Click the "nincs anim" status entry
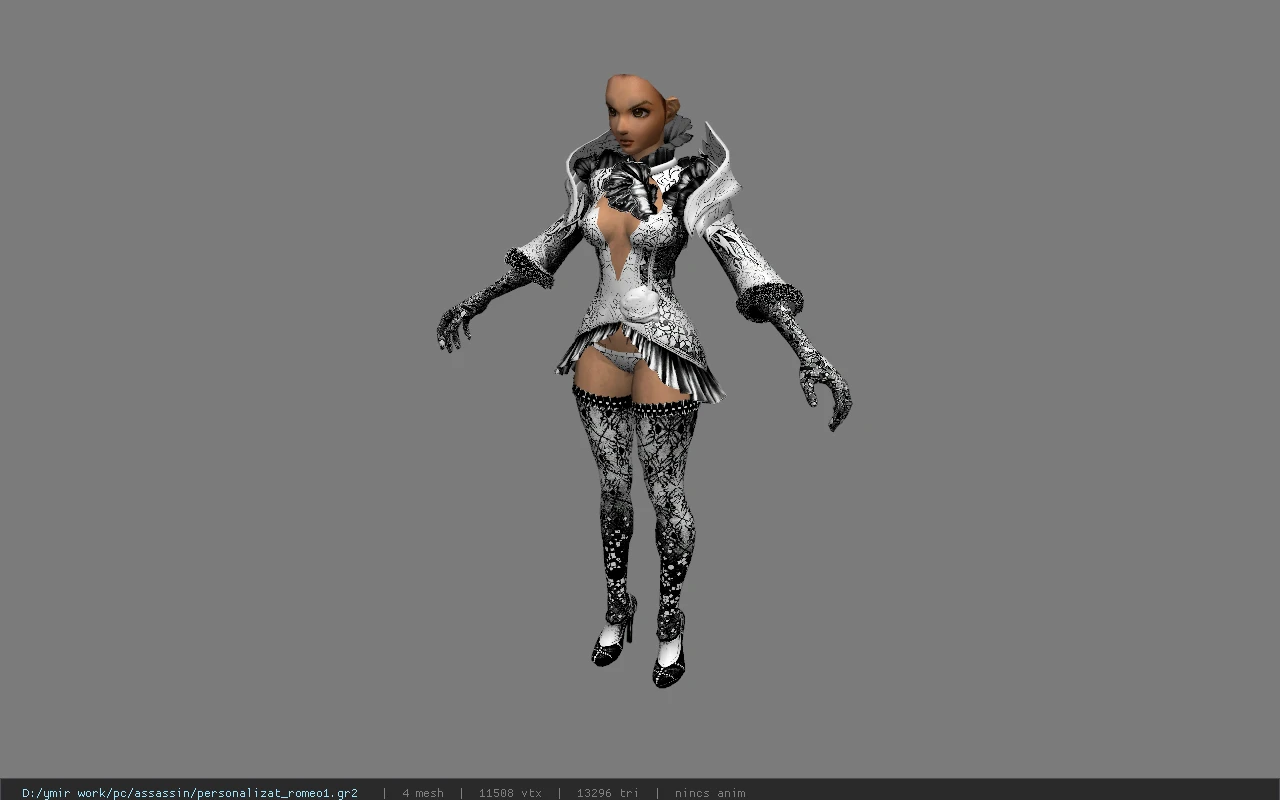The width and height of the screenshot is (1280, 800). pyautogui.click(x=710, y=793)
